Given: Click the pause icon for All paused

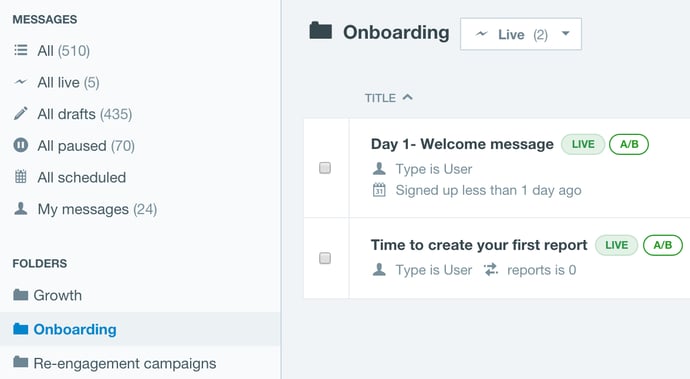Looking at the screenshot, I should coord(20,145).
